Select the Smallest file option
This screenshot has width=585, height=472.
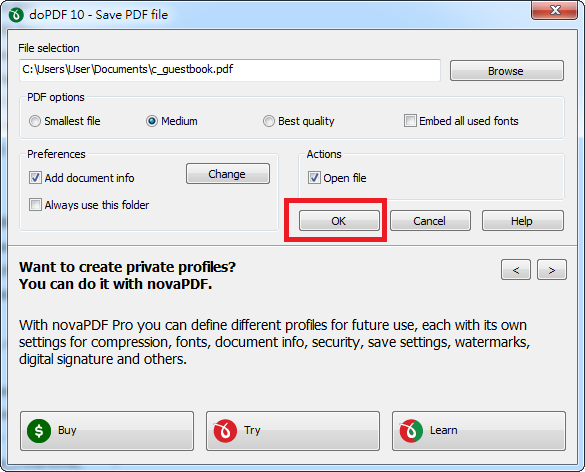[x=35, y=121]
